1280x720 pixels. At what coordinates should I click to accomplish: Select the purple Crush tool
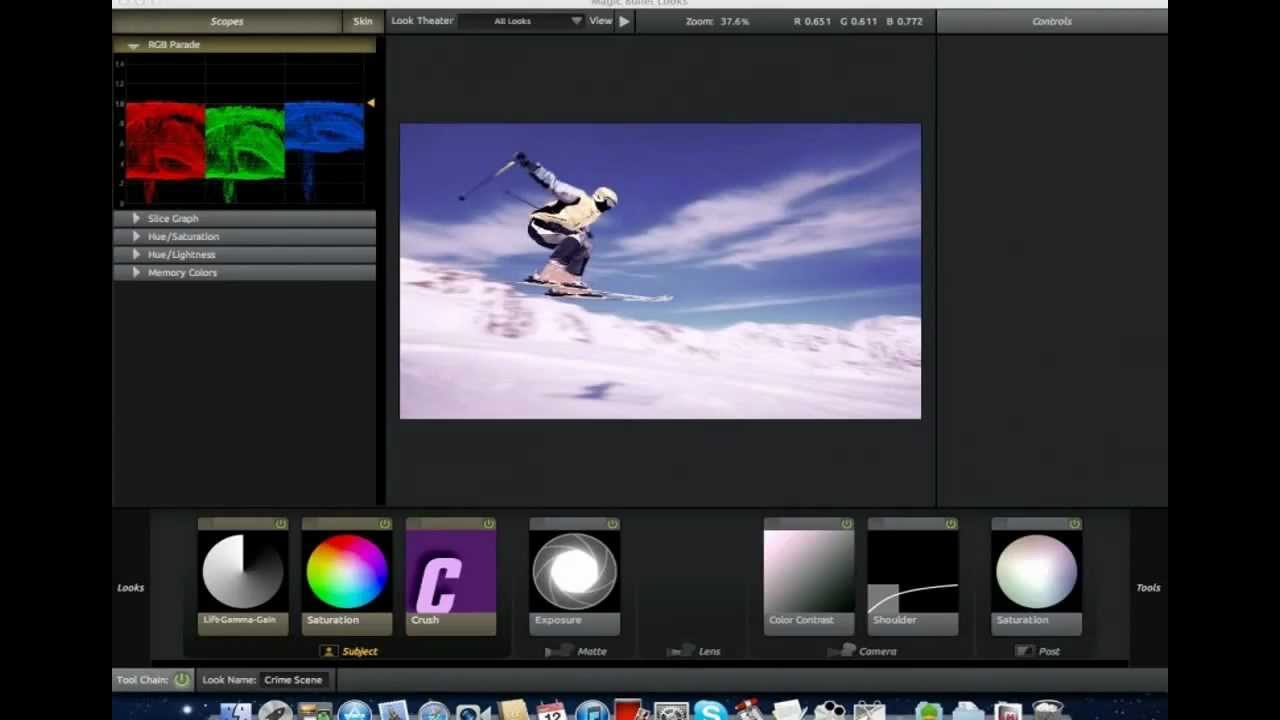tap(451, 577)
